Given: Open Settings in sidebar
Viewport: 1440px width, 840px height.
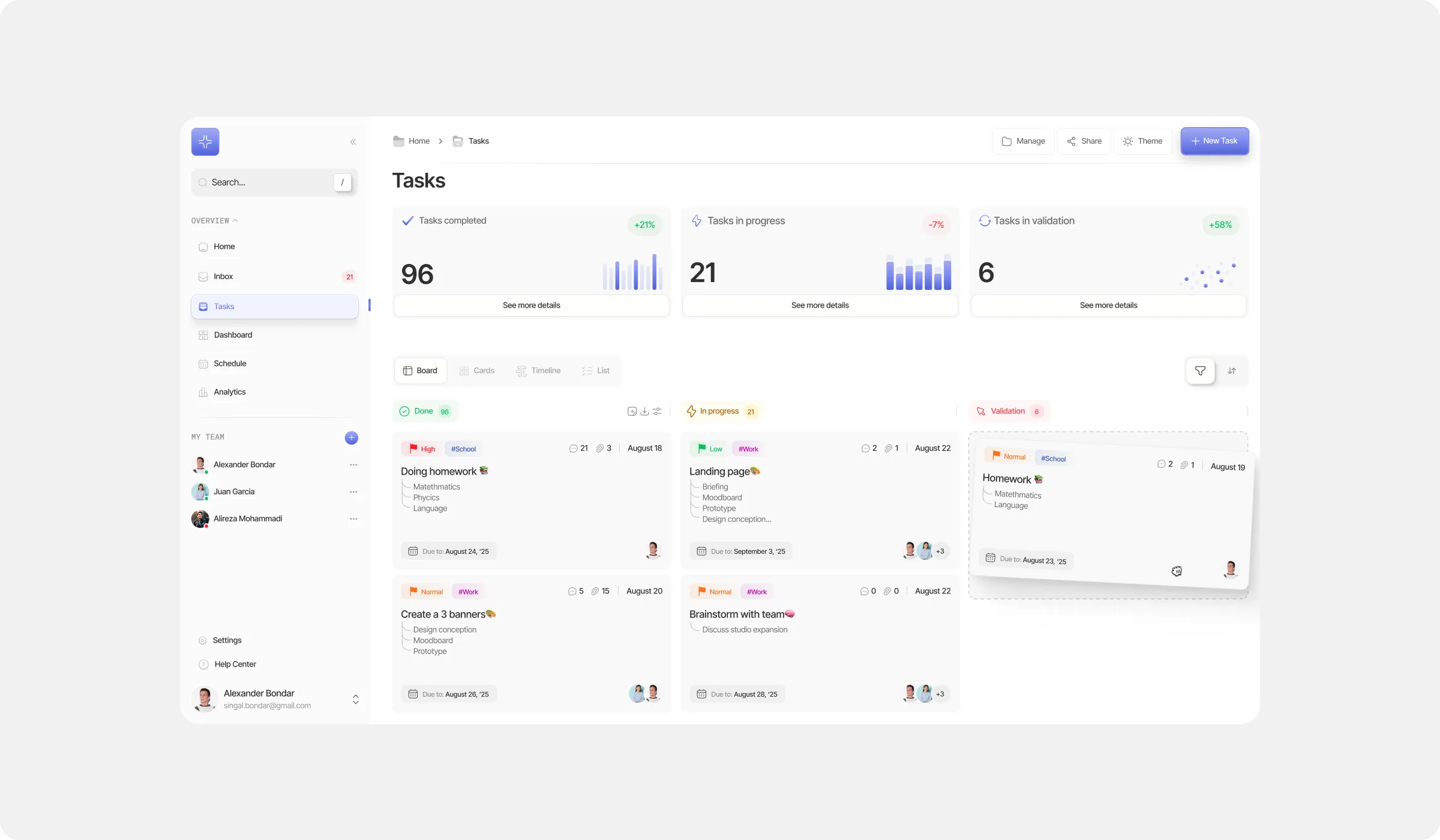Looking at the screenshot, I should coord(220,641).
